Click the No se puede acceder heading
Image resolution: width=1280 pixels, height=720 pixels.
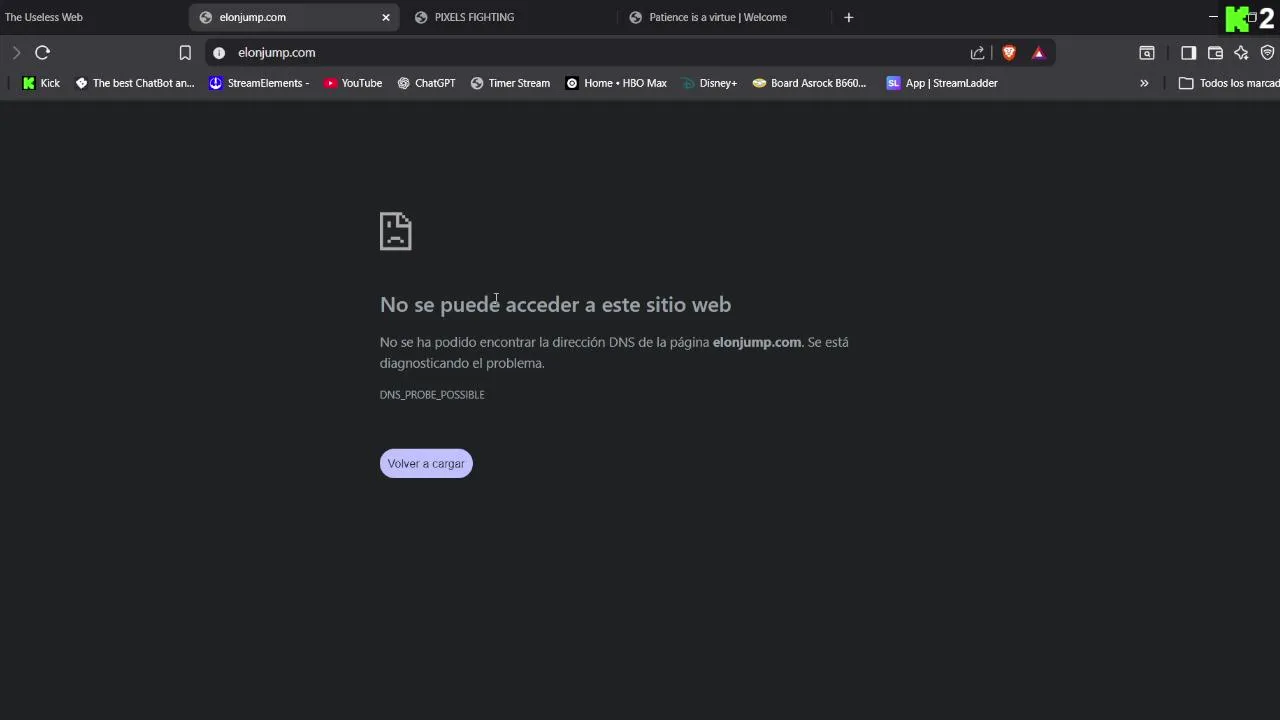[x=555, y=304]
